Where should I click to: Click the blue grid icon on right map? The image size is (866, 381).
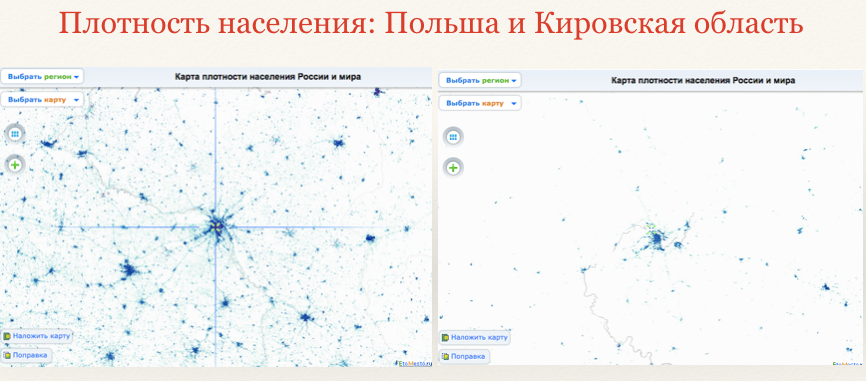point(453,137)
